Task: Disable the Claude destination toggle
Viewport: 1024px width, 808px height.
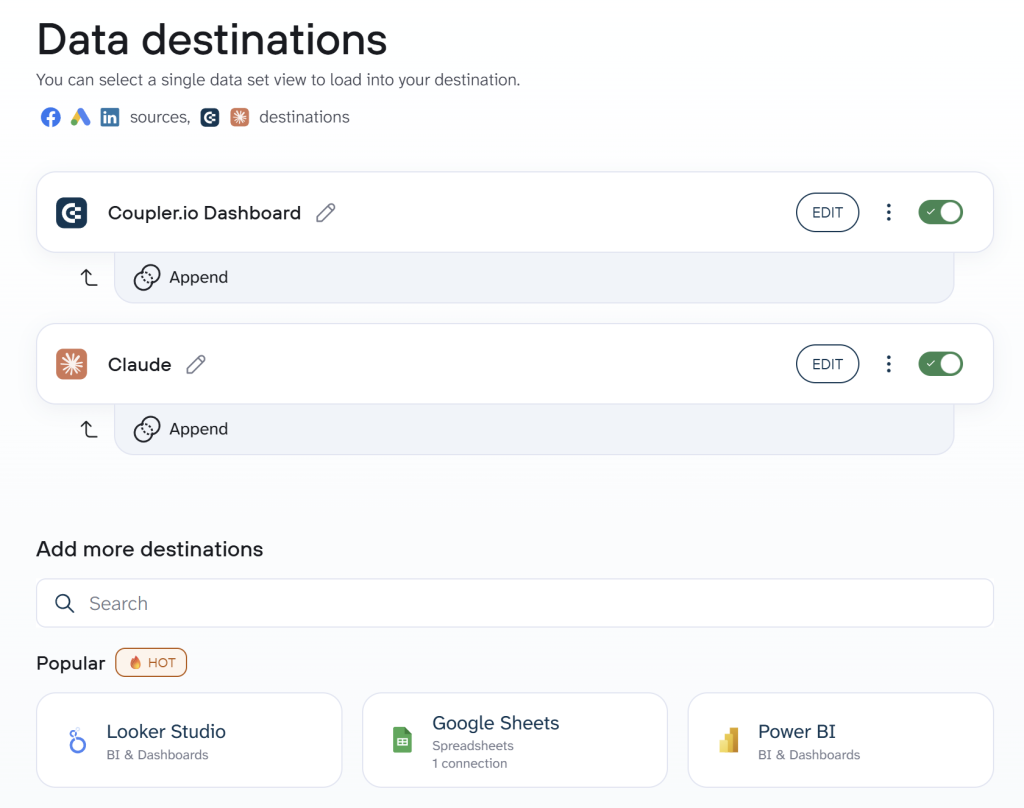Action: coord(940,364)
